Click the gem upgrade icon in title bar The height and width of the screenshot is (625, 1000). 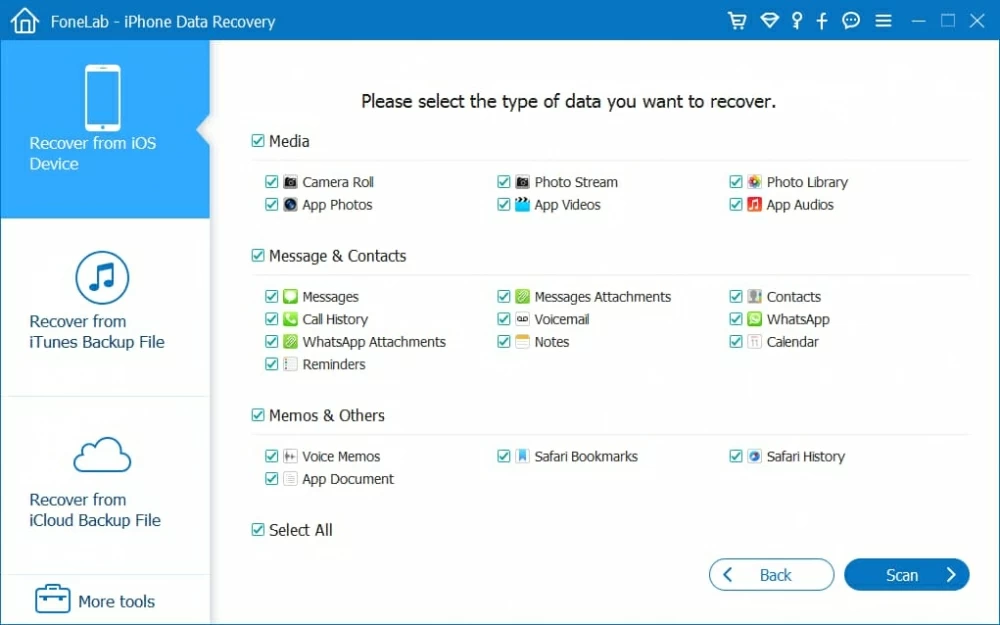click(770, 20)
